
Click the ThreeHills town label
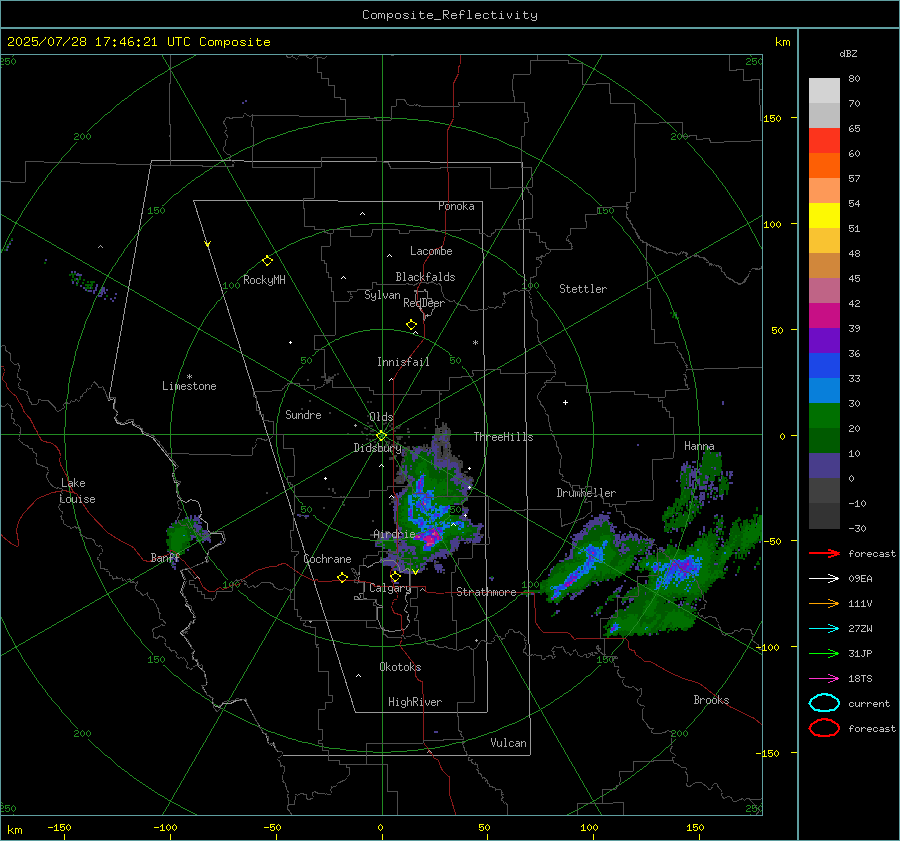(x=503, y=437)
